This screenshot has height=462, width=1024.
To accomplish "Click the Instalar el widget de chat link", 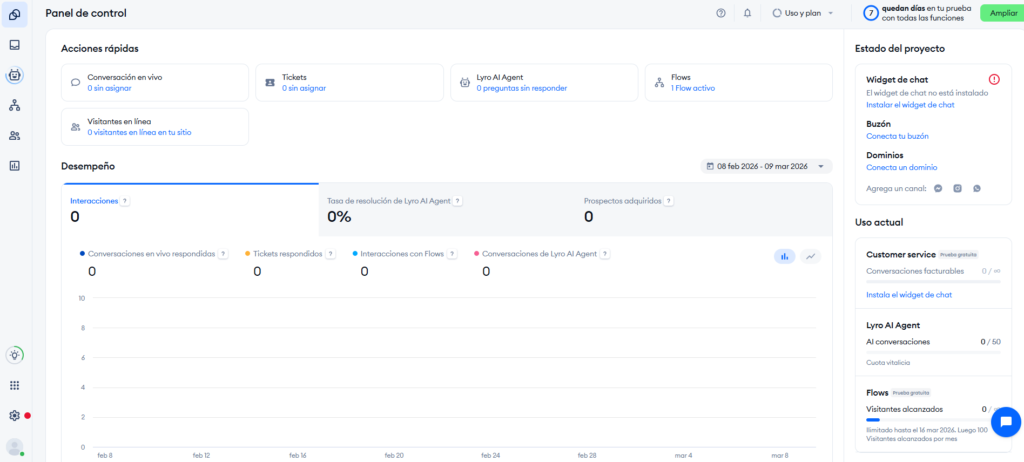I will click(x=910, y=105).
